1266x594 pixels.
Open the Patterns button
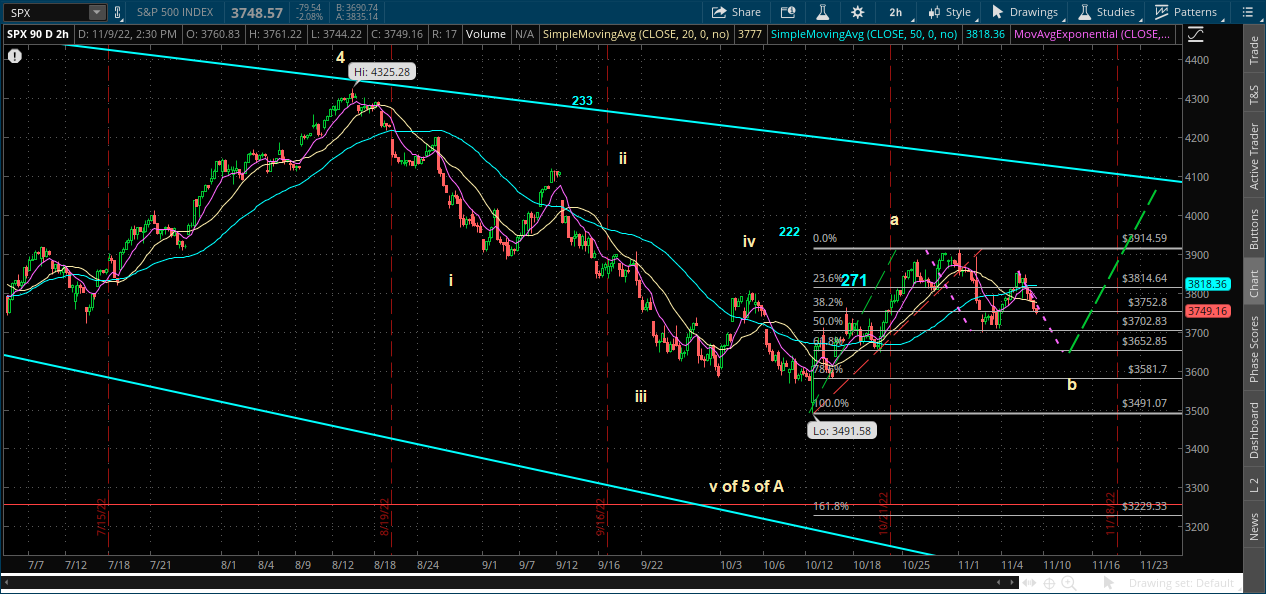[1186, 12]
